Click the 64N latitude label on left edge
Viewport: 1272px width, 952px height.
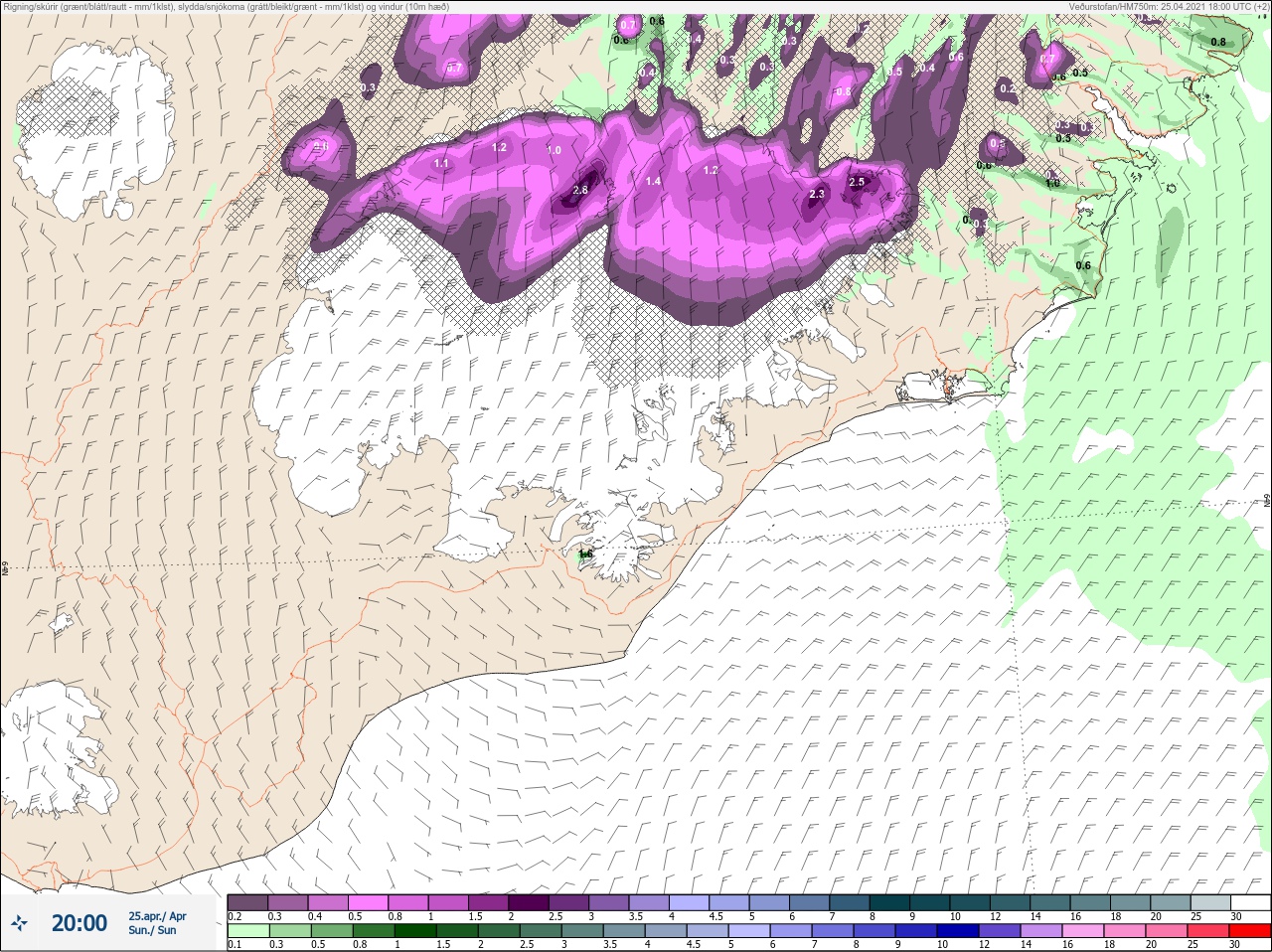click(x=5, y=569)
